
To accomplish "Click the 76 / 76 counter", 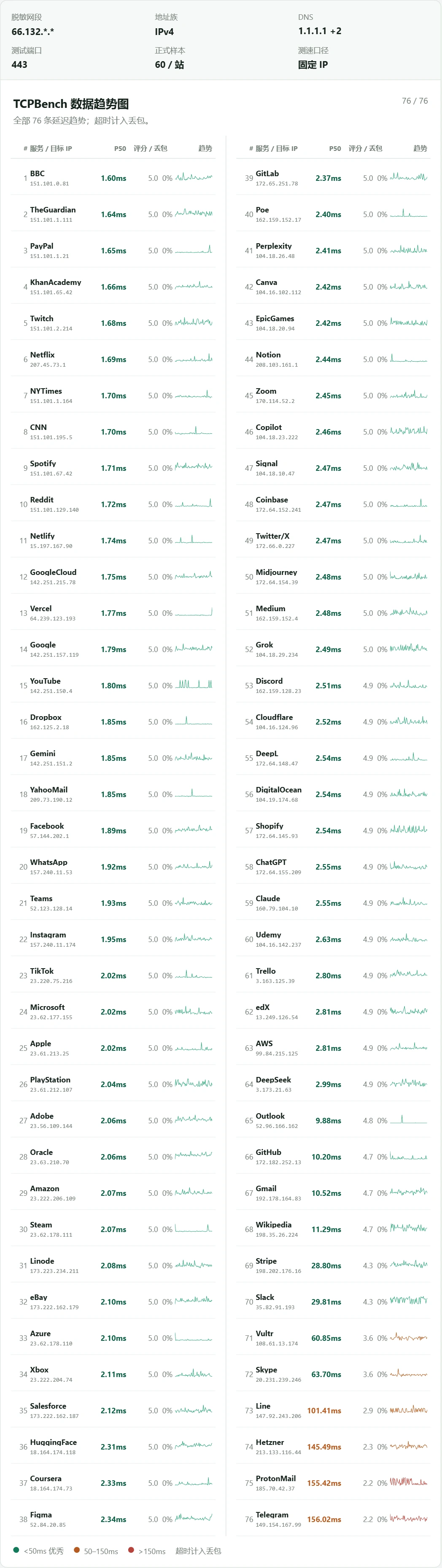I will pyautogui.click(x=415, y=101).
